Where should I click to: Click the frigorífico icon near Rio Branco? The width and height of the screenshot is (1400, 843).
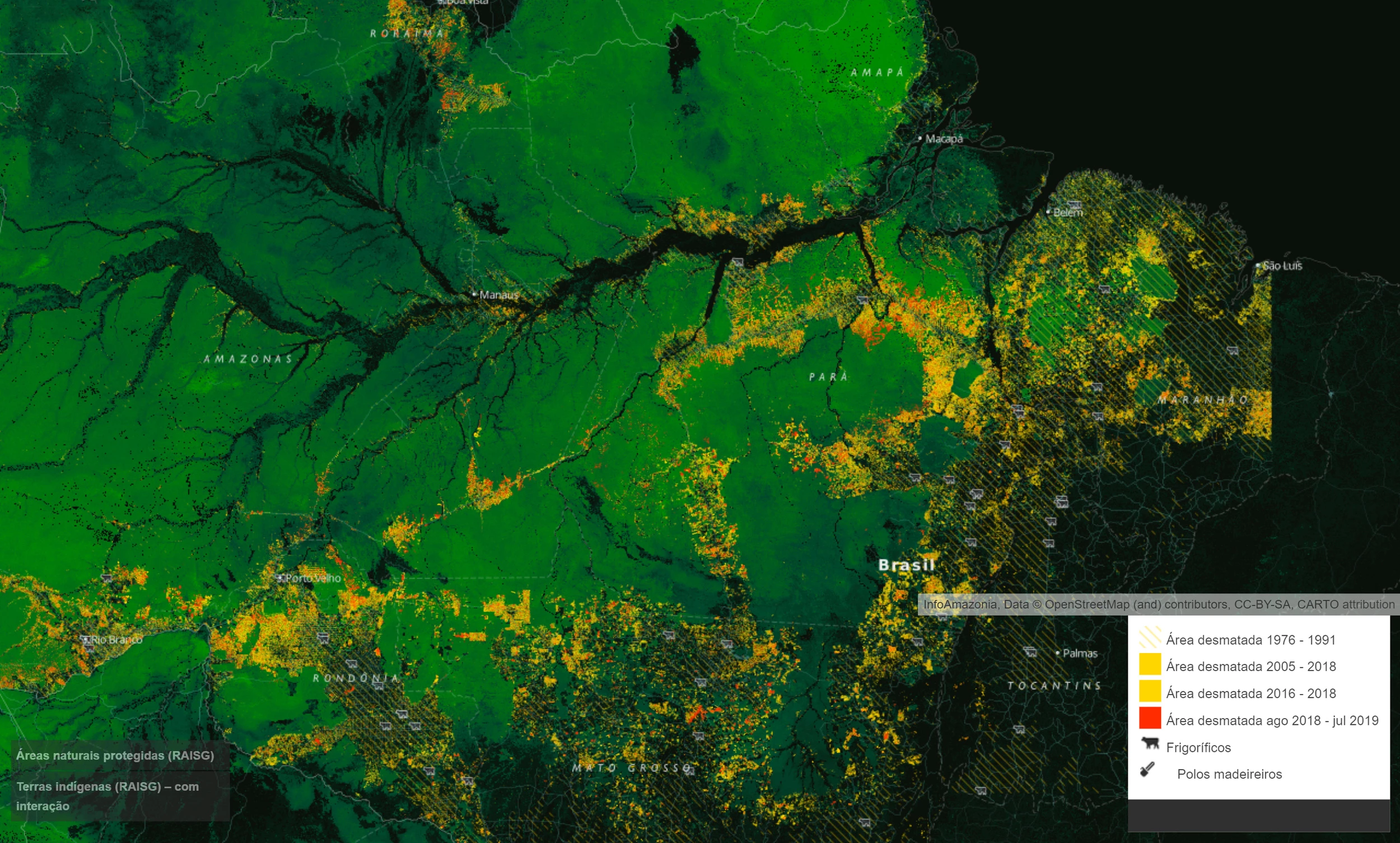86,641
